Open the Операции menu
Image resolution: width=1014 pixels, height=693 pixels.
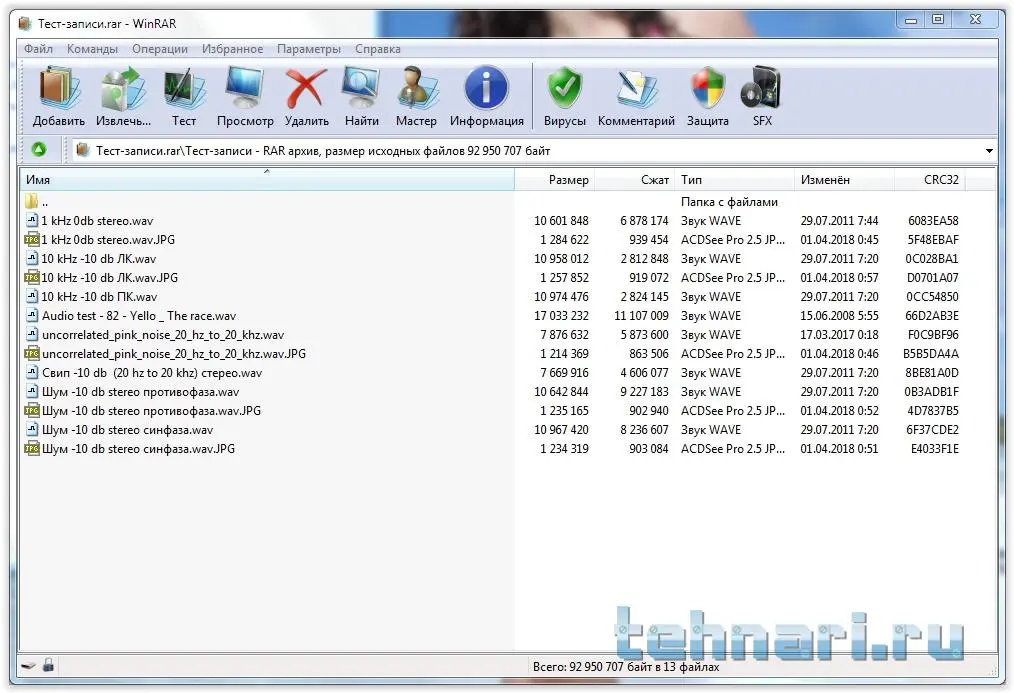point(160,49)
